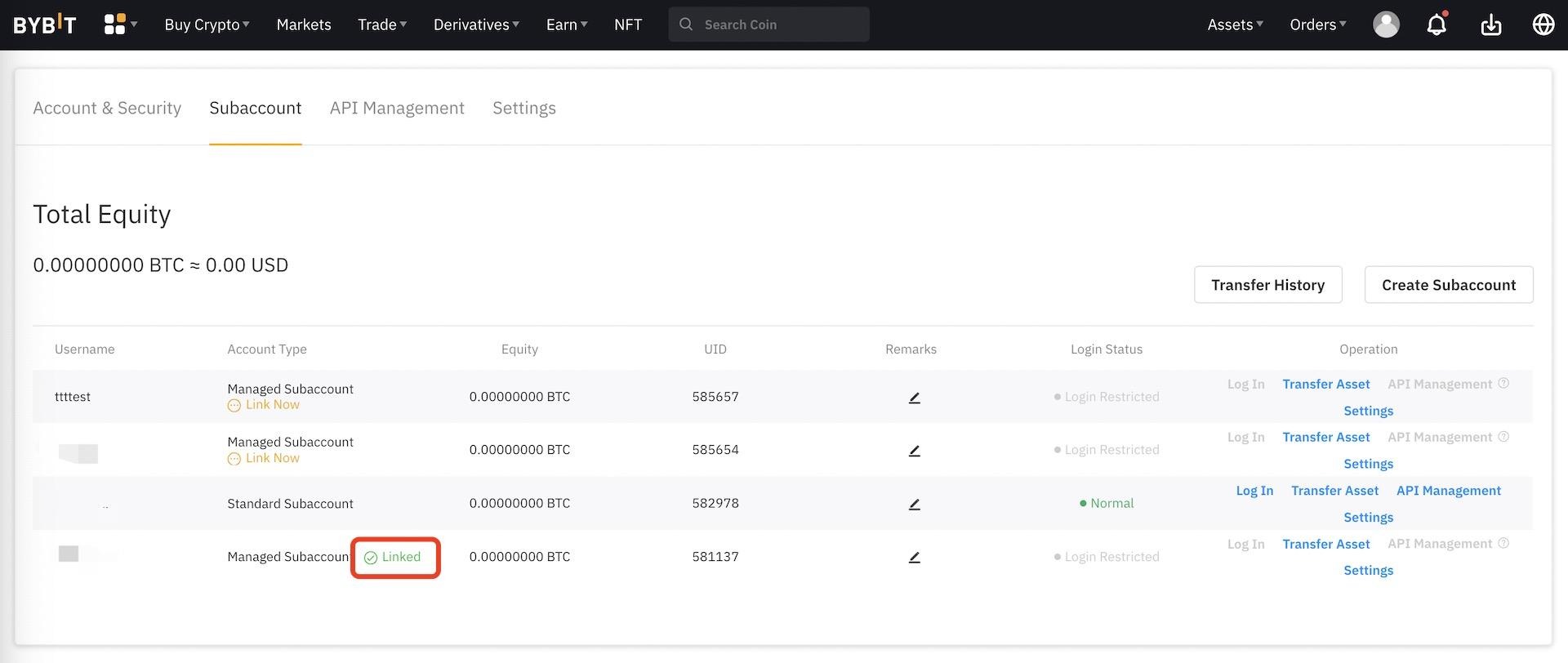Open the Orders dropdown
The image size is (1568, 663).
coord(1317,24)
